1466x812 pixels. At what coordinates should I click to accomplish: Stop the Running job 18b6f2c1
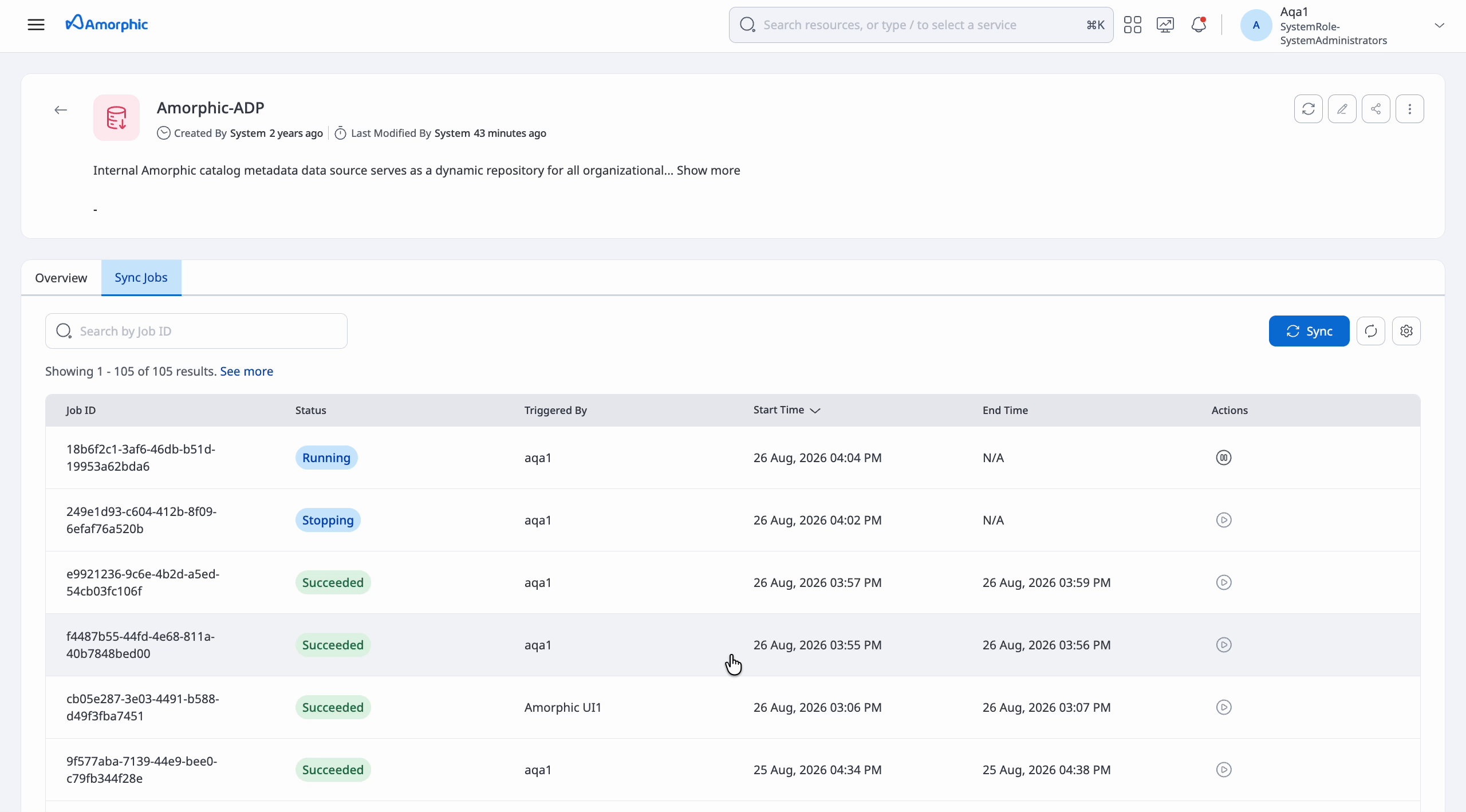pos(1224,458)
